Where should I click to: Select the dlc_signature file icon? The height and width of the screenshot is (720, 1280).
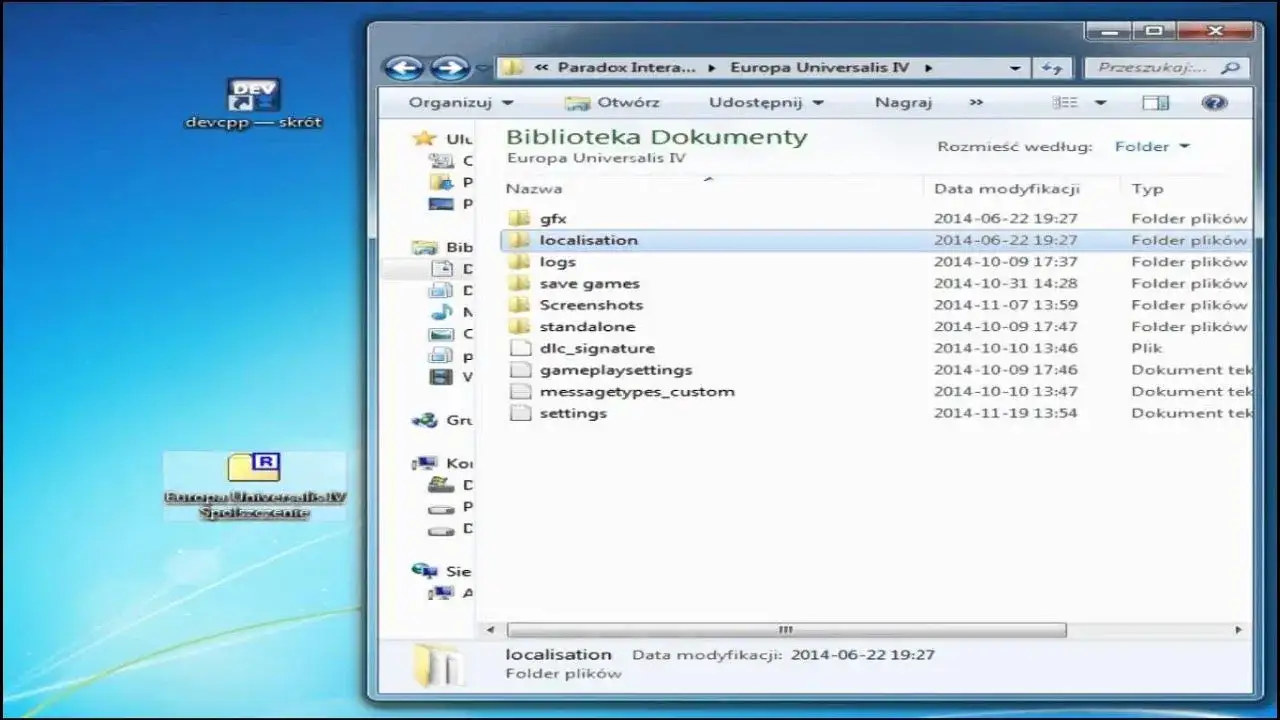[519, 348]
